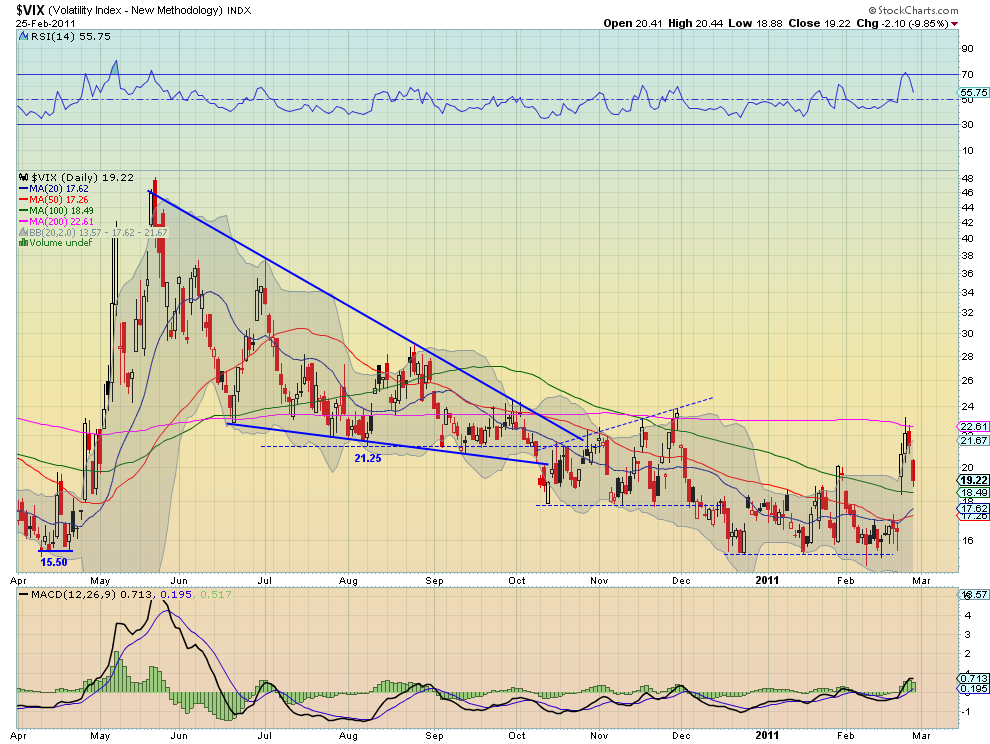Select the $VIX ticker title
Image resolution: width=990 pixels, height=744 pixels.
pos(30,9)
